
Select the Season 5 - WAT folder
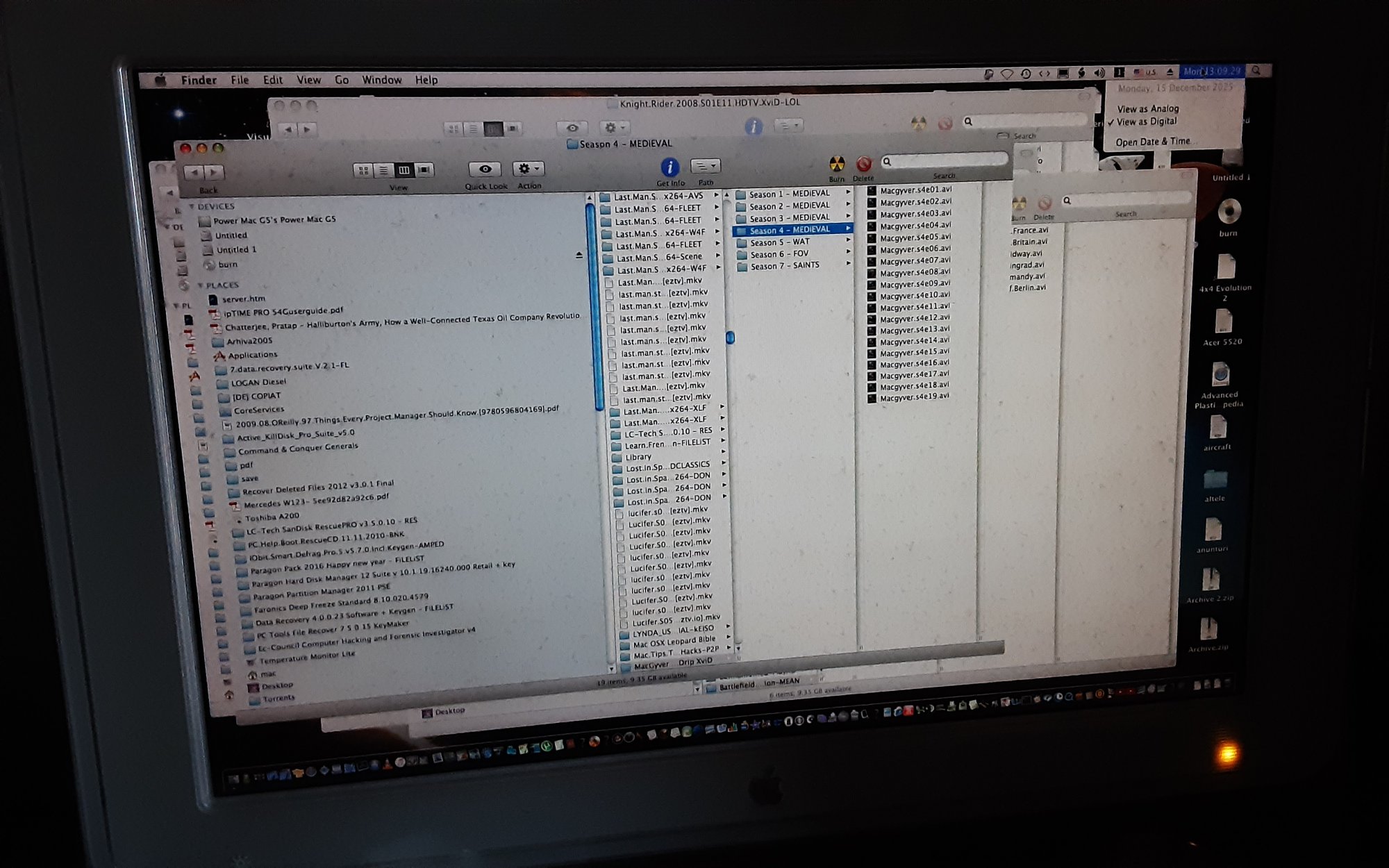coord(779,242)
